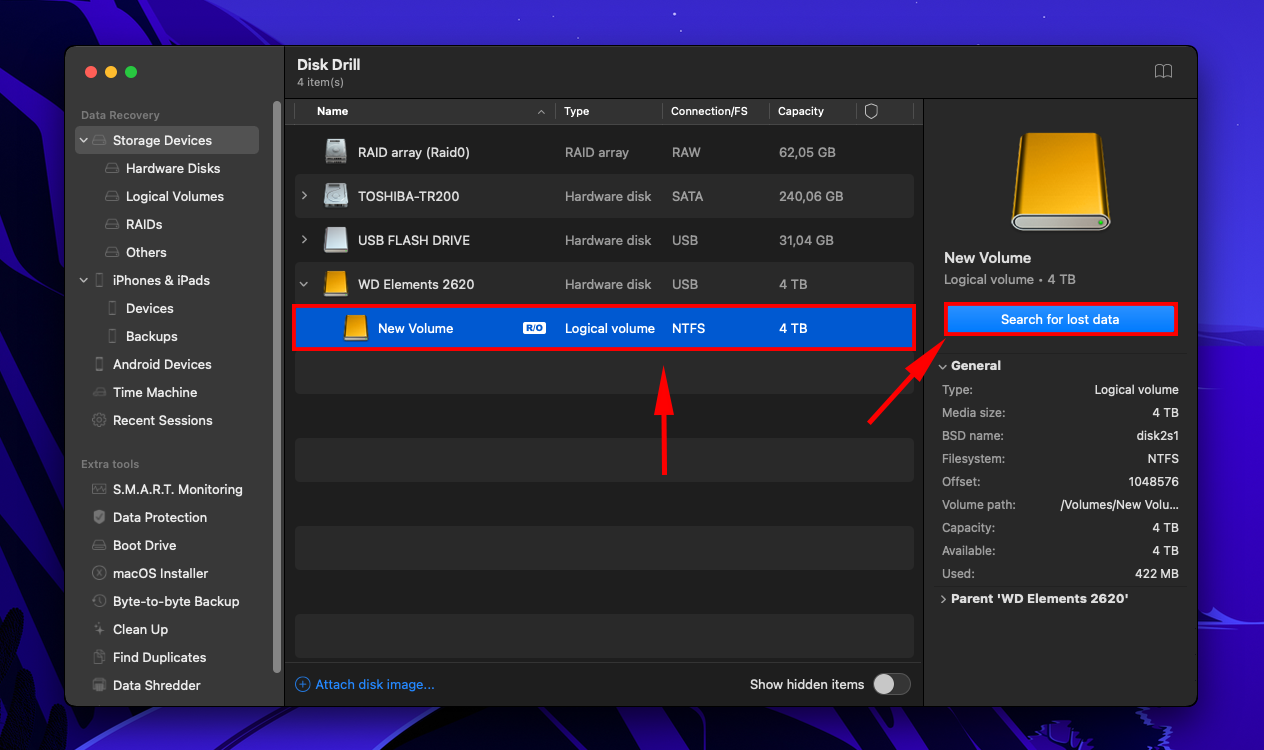The height and width of the screenshot is (750, 1264).
Task: Open Others in sidebar
Action: (x=146, y=252)
